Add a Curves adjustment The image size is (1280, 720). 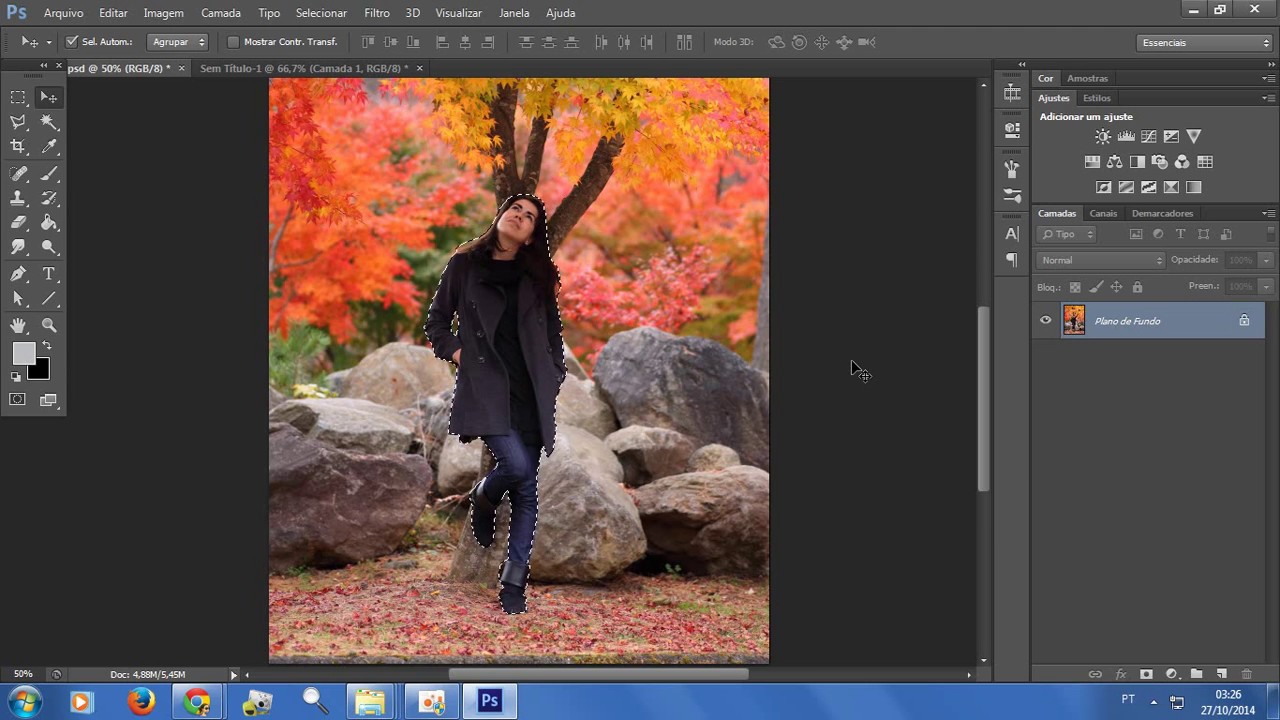coord(1148,137)
